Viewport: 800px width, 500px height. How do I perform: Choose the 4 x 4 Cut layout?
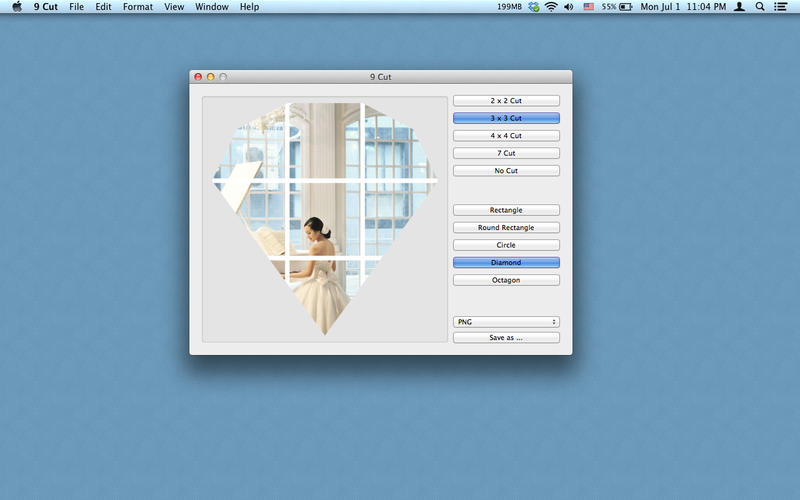click(x=506, y=136)
